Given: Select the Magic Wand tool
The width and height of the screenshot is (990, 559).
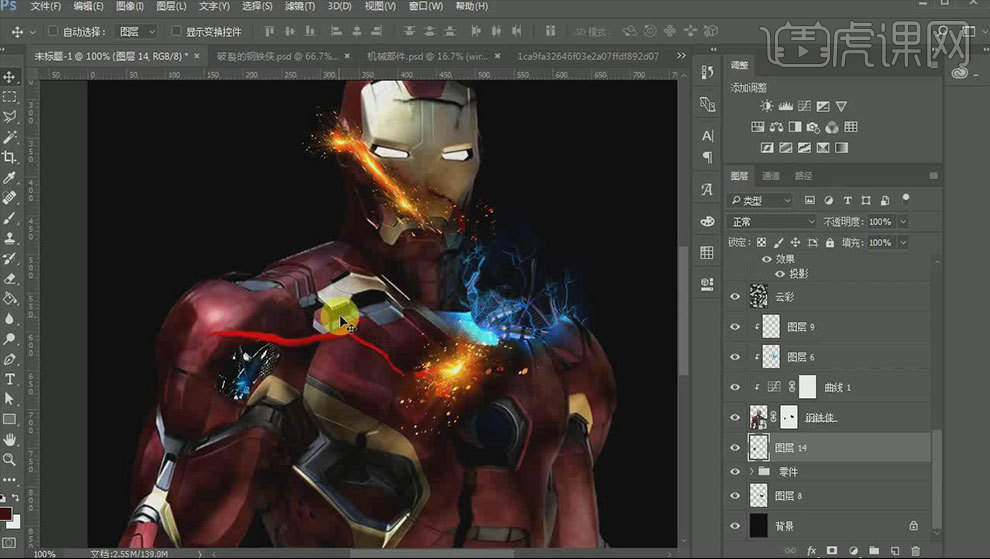Looking at the screenshot, I should 10,137.
